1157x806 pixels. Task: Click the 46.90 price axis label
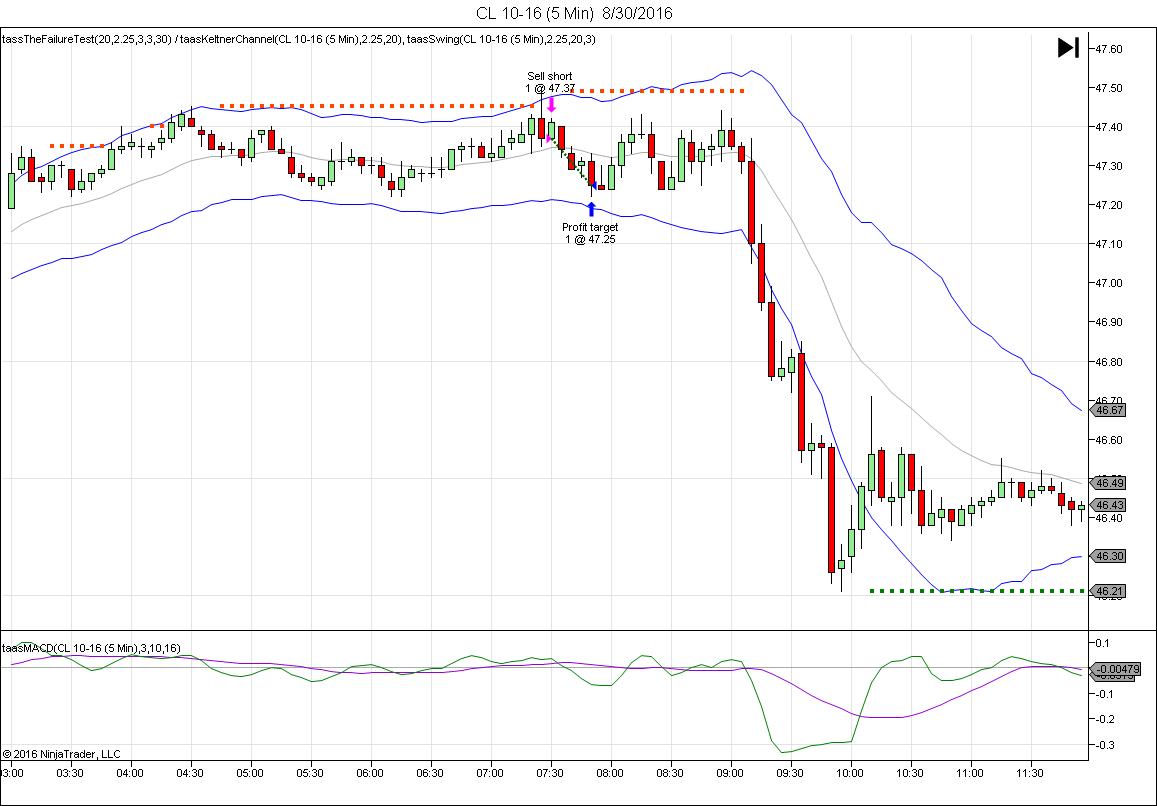(x=1108, y=323)
